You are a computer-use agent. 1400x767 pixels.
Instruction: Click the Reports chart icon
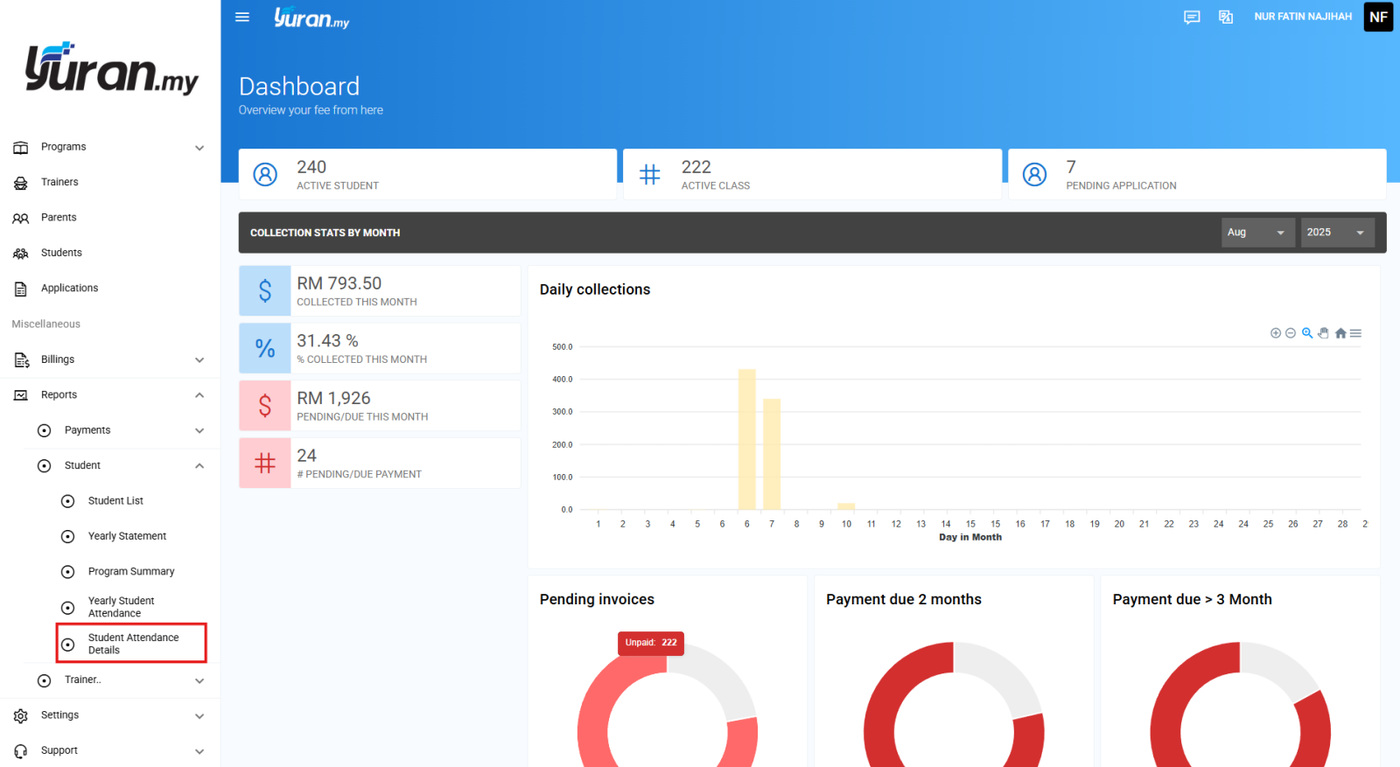(20, 395)
